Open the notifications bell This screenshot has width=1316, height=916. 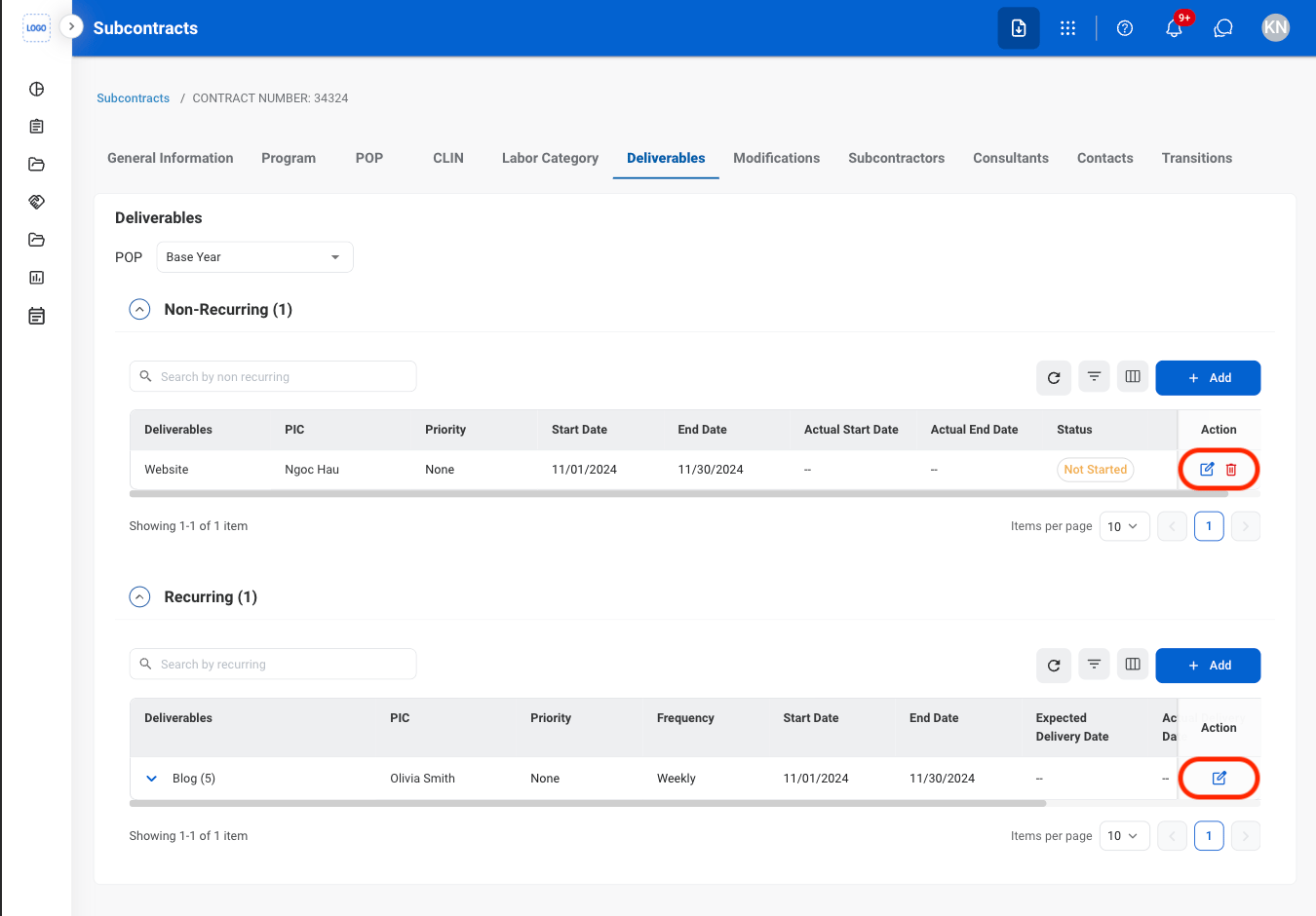tap(1175, 28)
